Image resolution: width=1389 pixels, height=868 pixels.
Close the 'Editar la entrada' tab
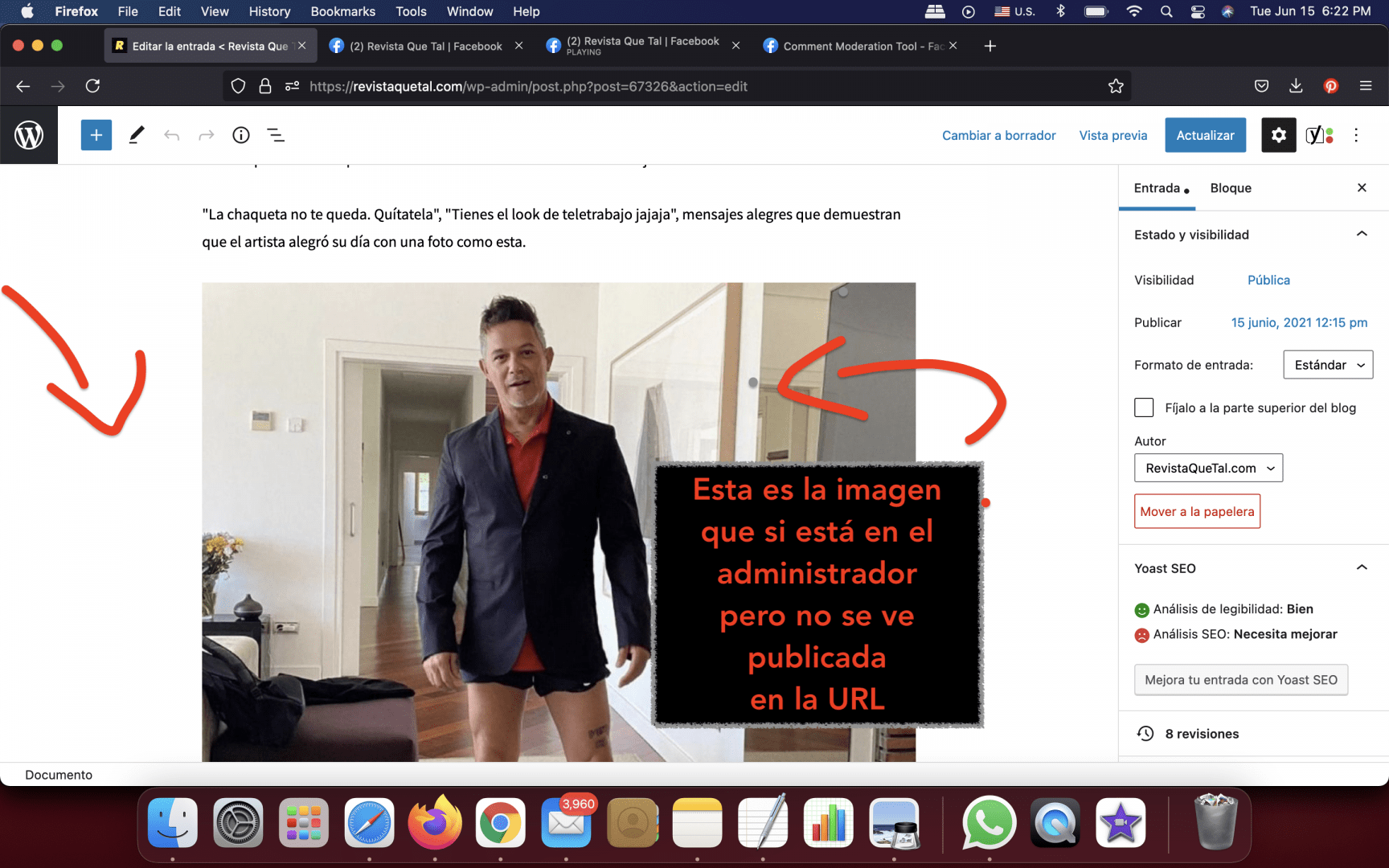click(x=302, y=46)
